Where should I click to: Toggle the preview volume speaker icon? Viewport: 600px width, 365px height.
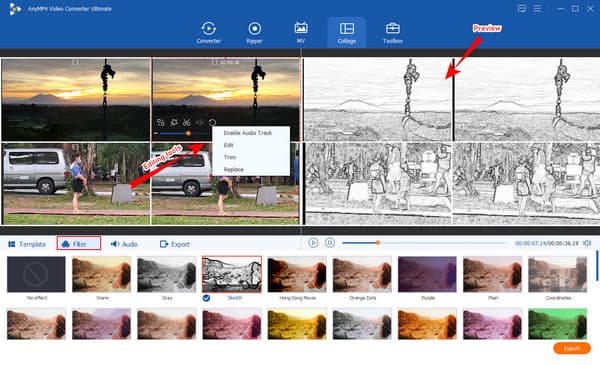pyautogui.click(x=587, y=243)
